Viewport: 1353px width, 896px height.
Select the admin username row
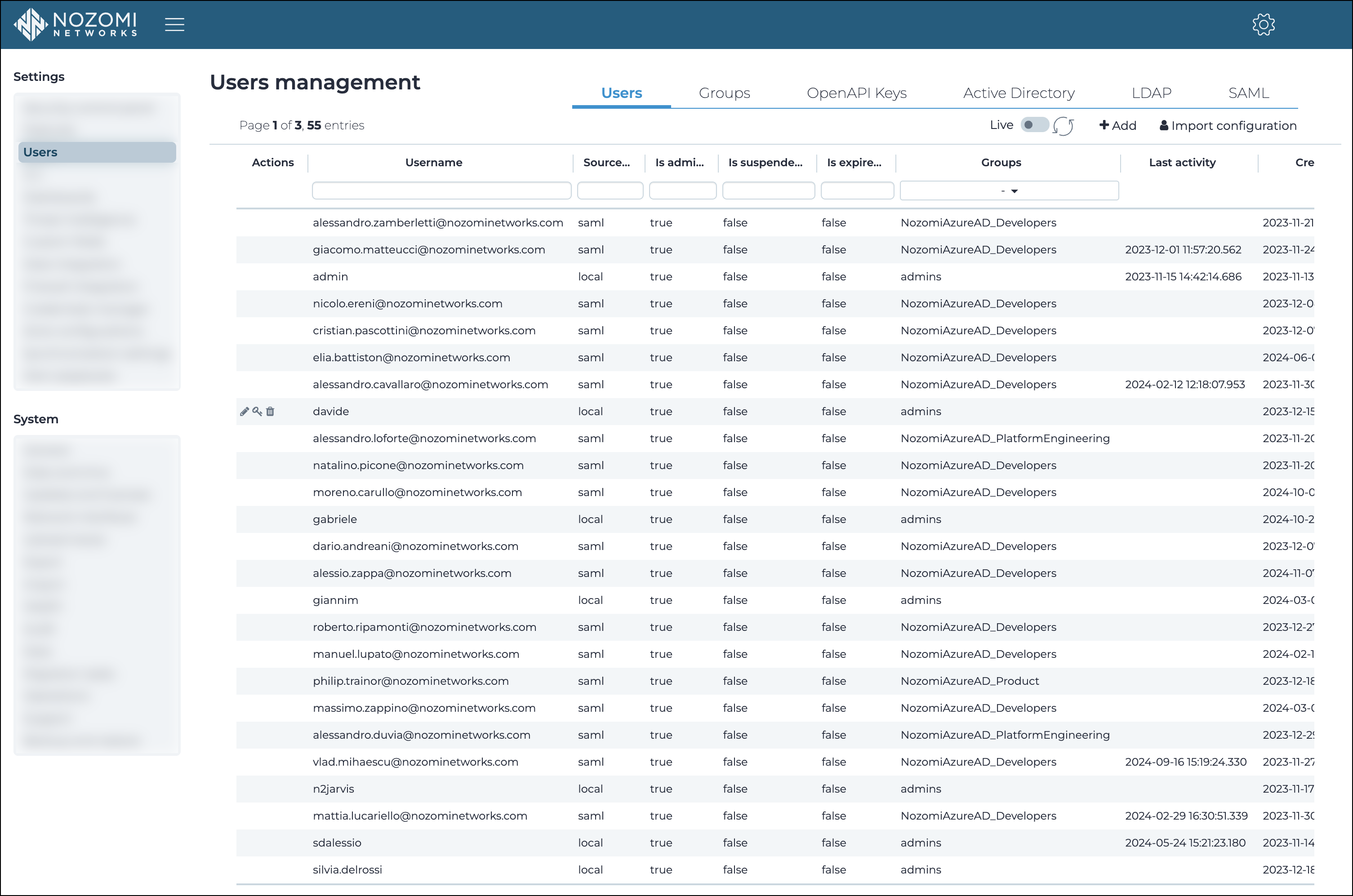click(775, 276)
